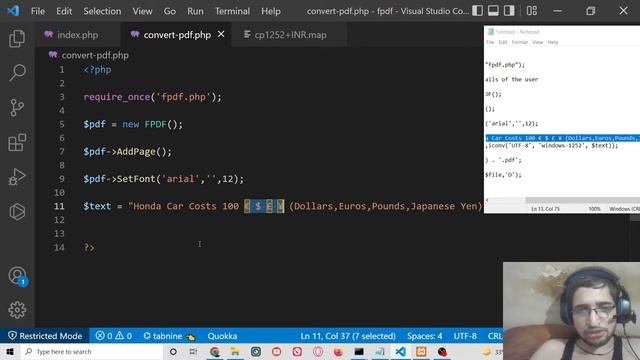Click the VS Code logo in title bar
Viewport: 640px width, 360px height.
[x=13, y=11]
